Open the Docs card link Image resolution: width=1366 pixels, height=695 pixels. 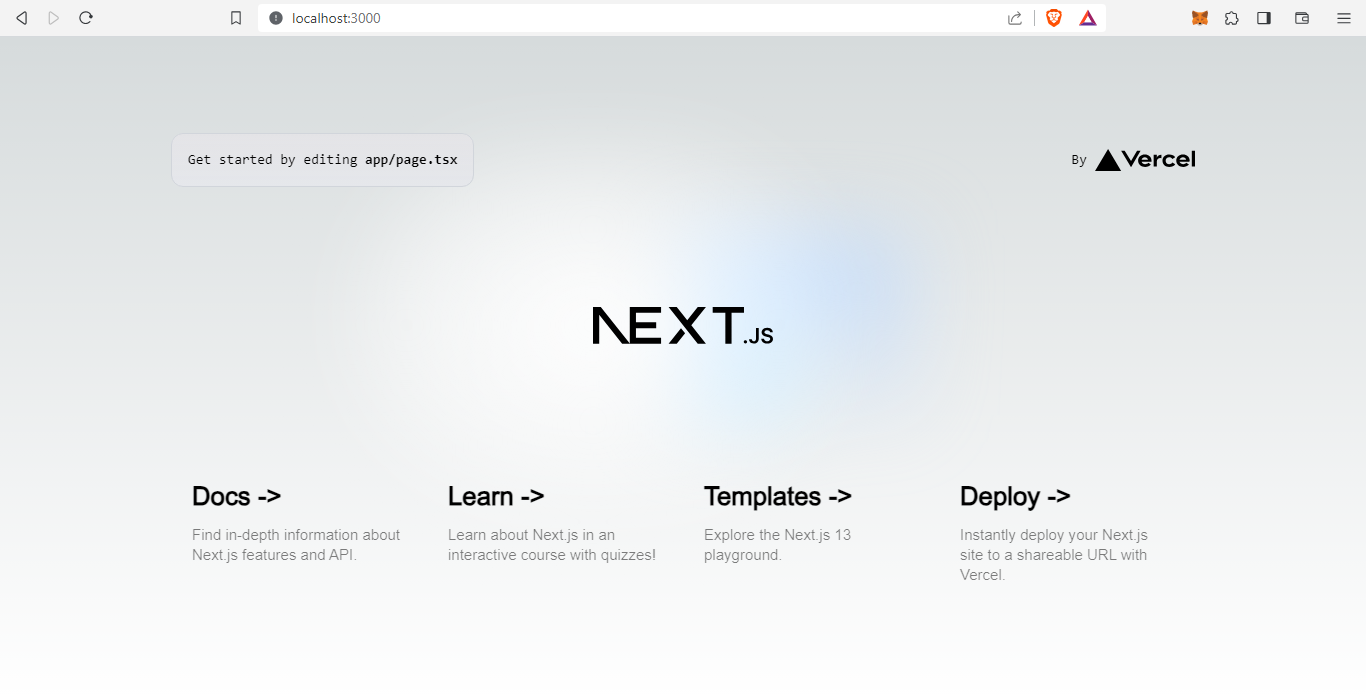(x=298, y=524)
